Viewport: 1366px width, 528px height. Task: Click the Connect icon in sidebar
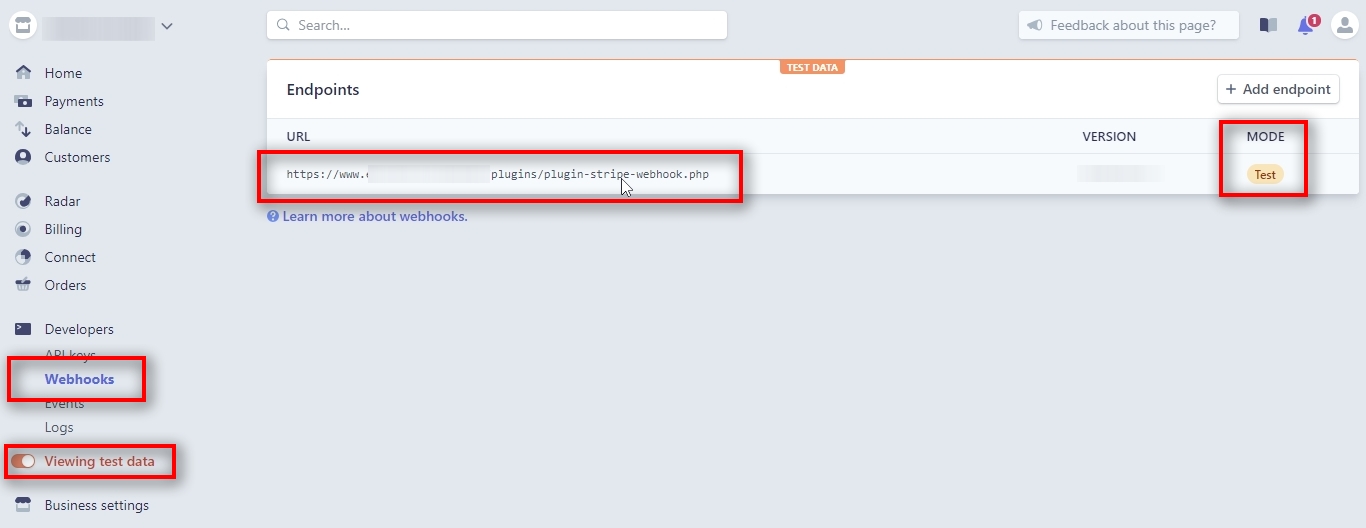[23, 257]
